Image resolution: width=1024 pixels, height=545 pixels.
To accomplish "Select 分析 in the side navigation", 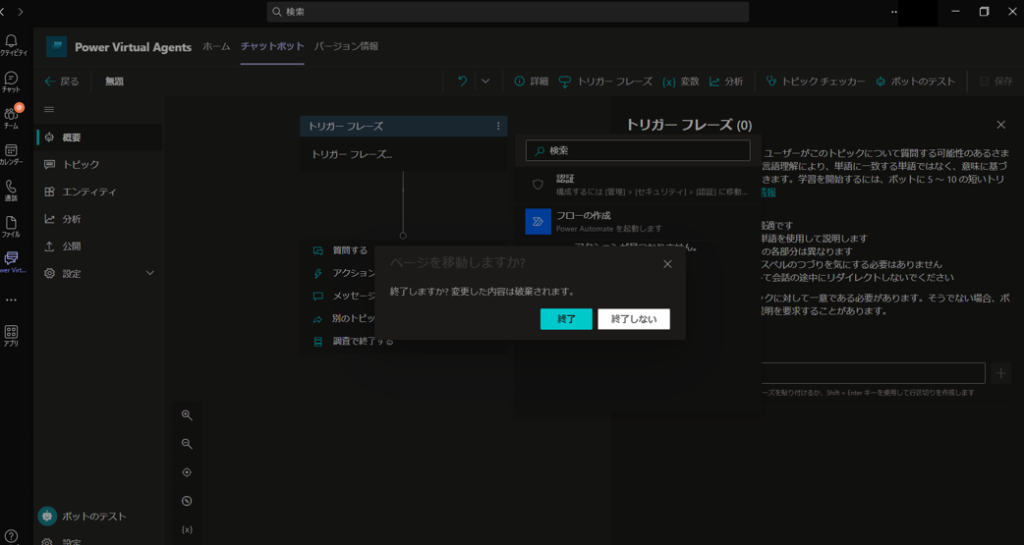I will click(99, 219).
